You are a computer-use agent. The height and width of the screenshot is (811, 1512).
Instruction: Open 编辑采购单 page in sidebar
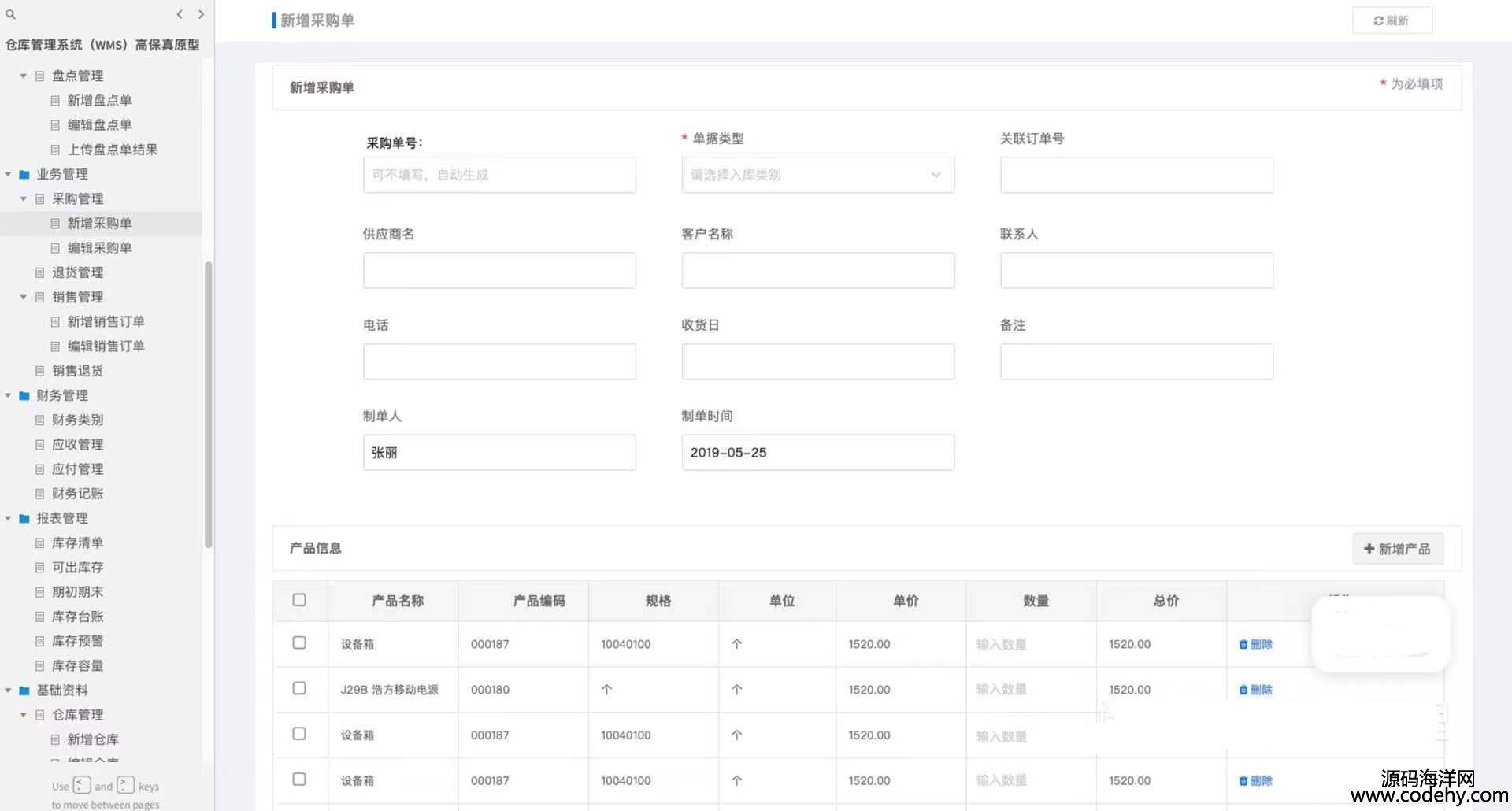point(99,248)
